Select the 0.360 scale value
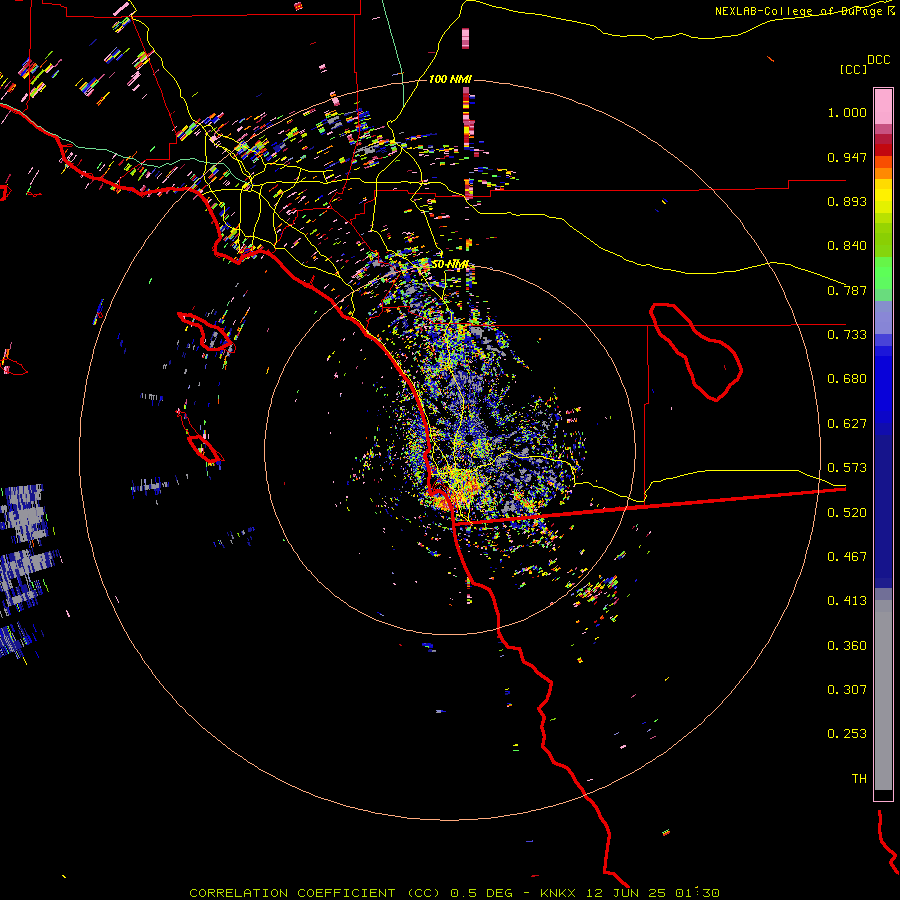This screenshot has width=900, height=900. tap(847, 646)
